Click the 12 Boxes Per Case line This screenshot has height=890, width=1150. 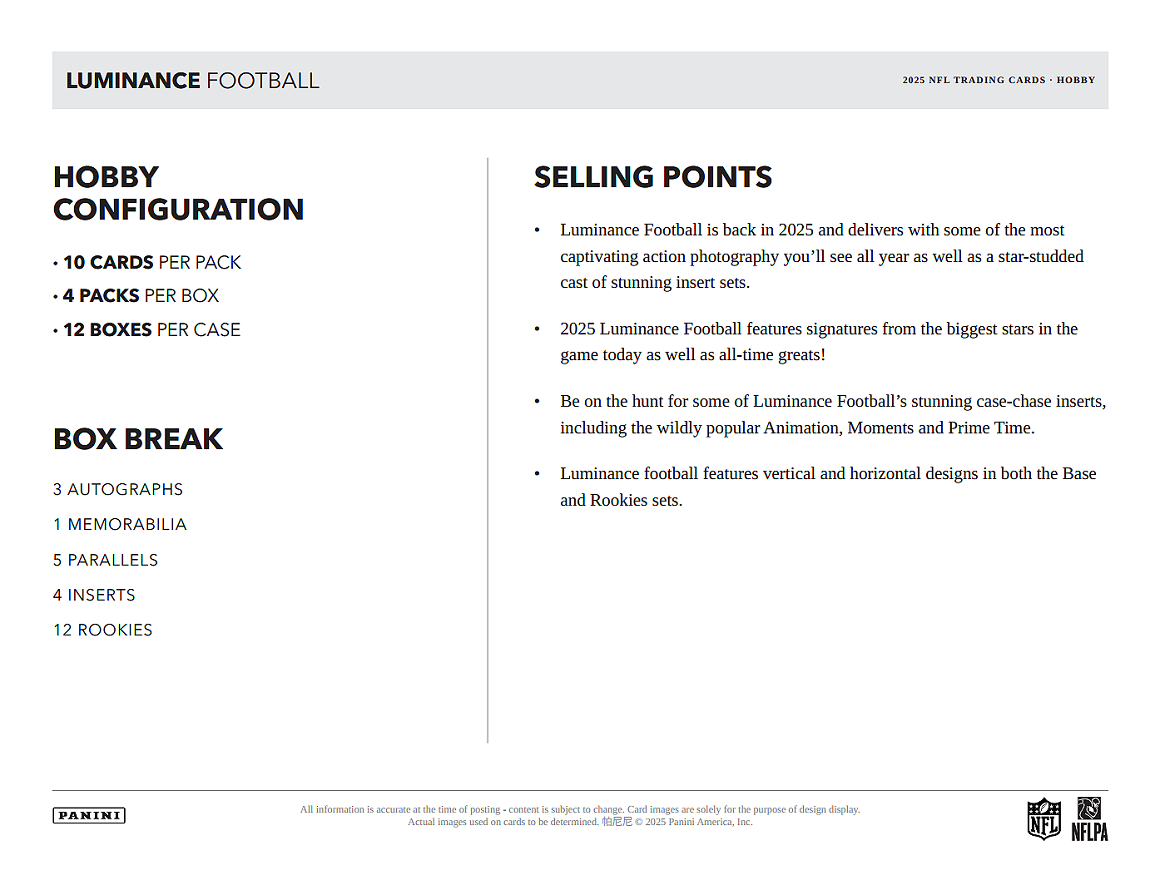tap(147, 329)
